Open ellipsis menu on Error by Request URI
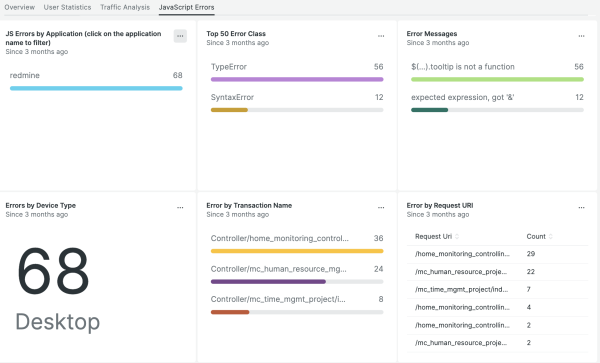The width and height of the screenshot is (600, 363). pyautogui.click(x=581, y=208)
